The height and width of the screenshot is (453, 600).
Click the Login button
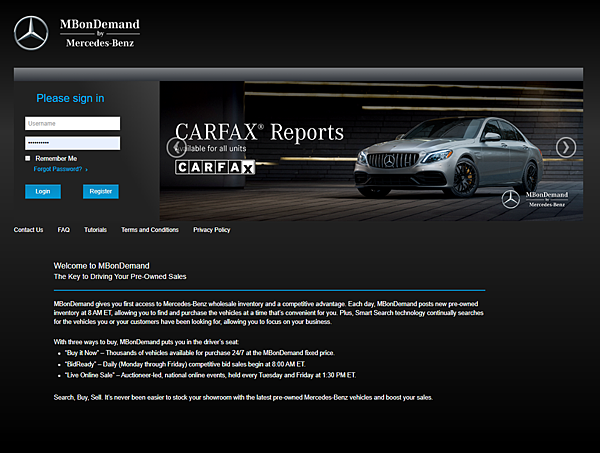coord(43,191)
